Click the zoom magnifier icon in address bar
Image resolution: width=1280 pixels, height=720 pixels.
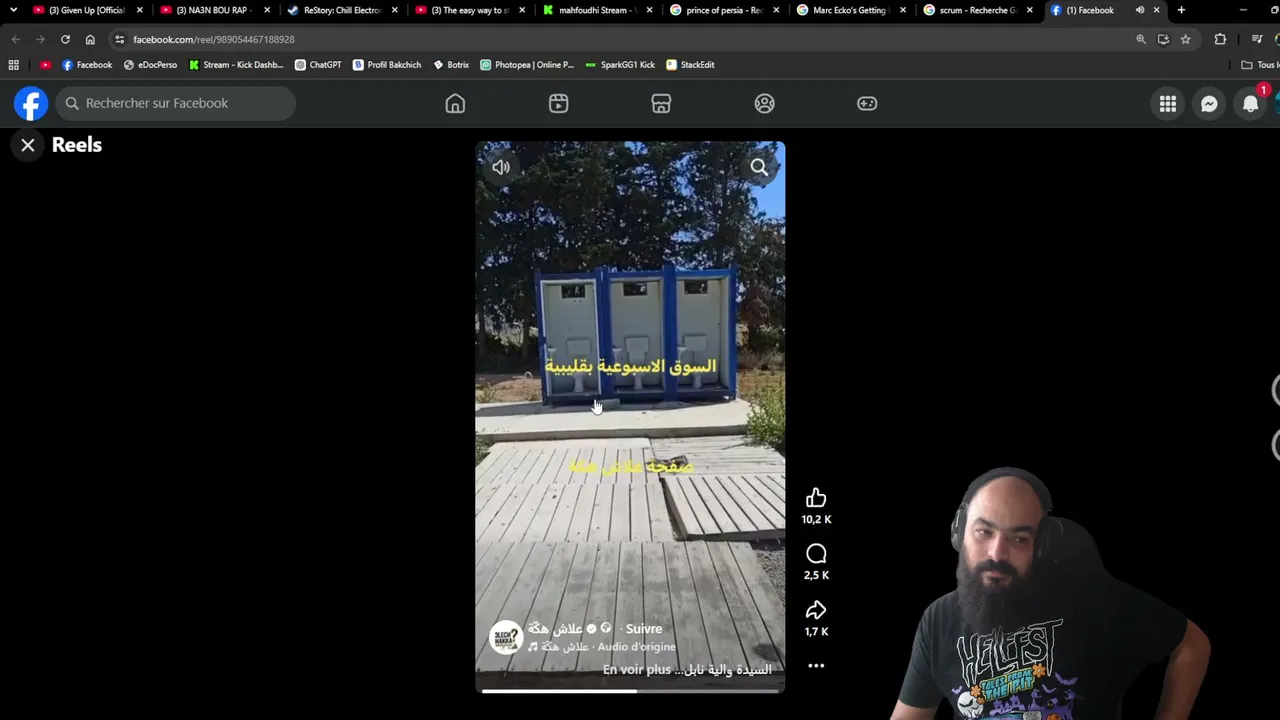pos(1141,39)
